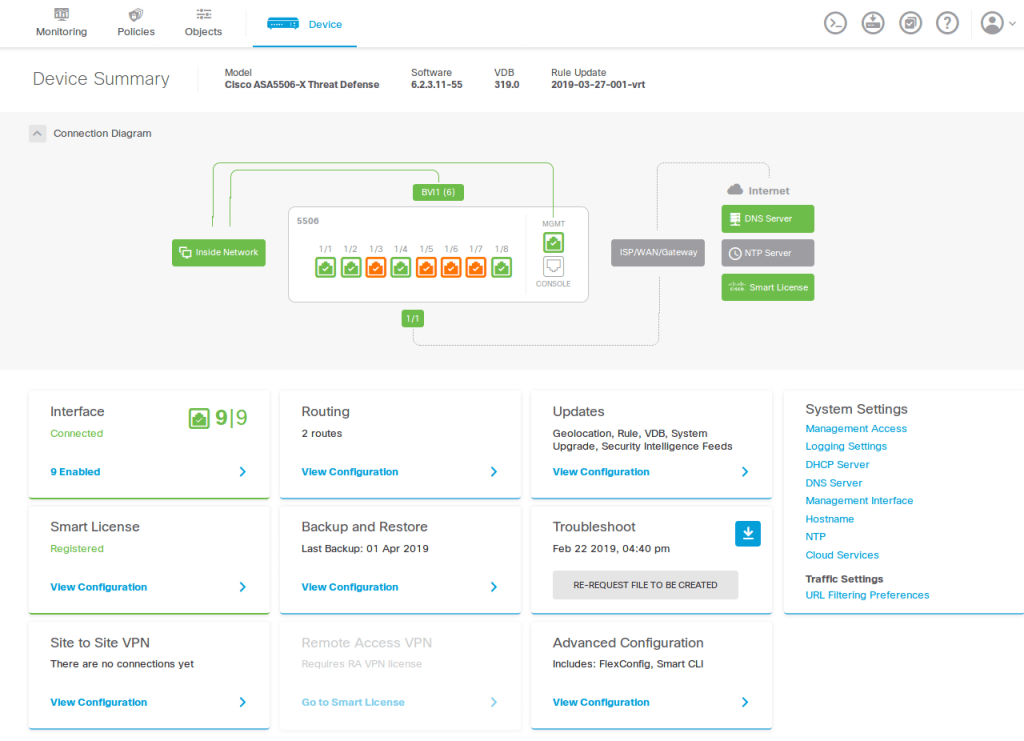The height and width of the screenshot is (741, 1024).
Task: Click the CONSOLE port icon
Action: (x=553, y=266)
